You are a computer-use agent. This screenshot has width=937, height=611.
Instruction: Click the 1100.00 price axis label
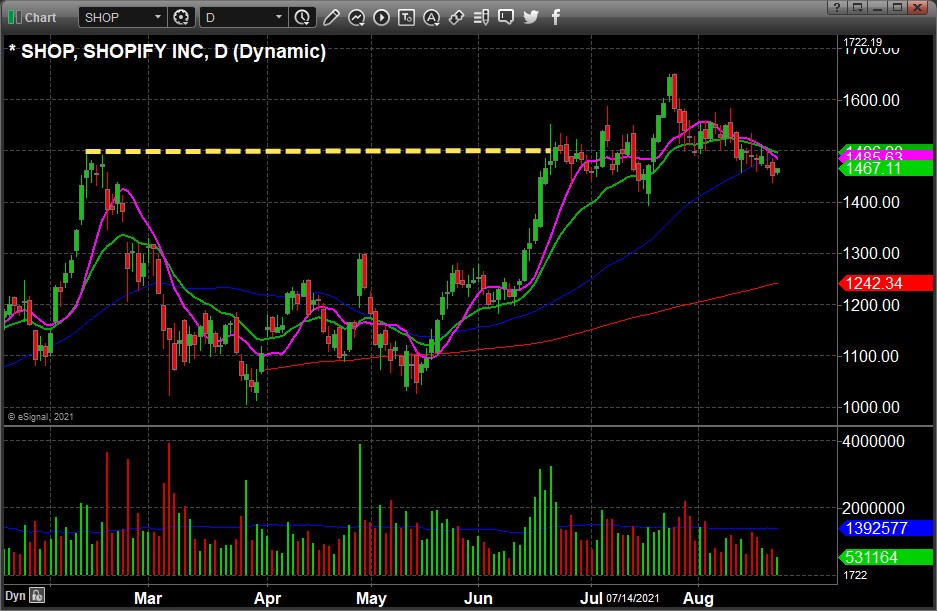tap(871, 356)
